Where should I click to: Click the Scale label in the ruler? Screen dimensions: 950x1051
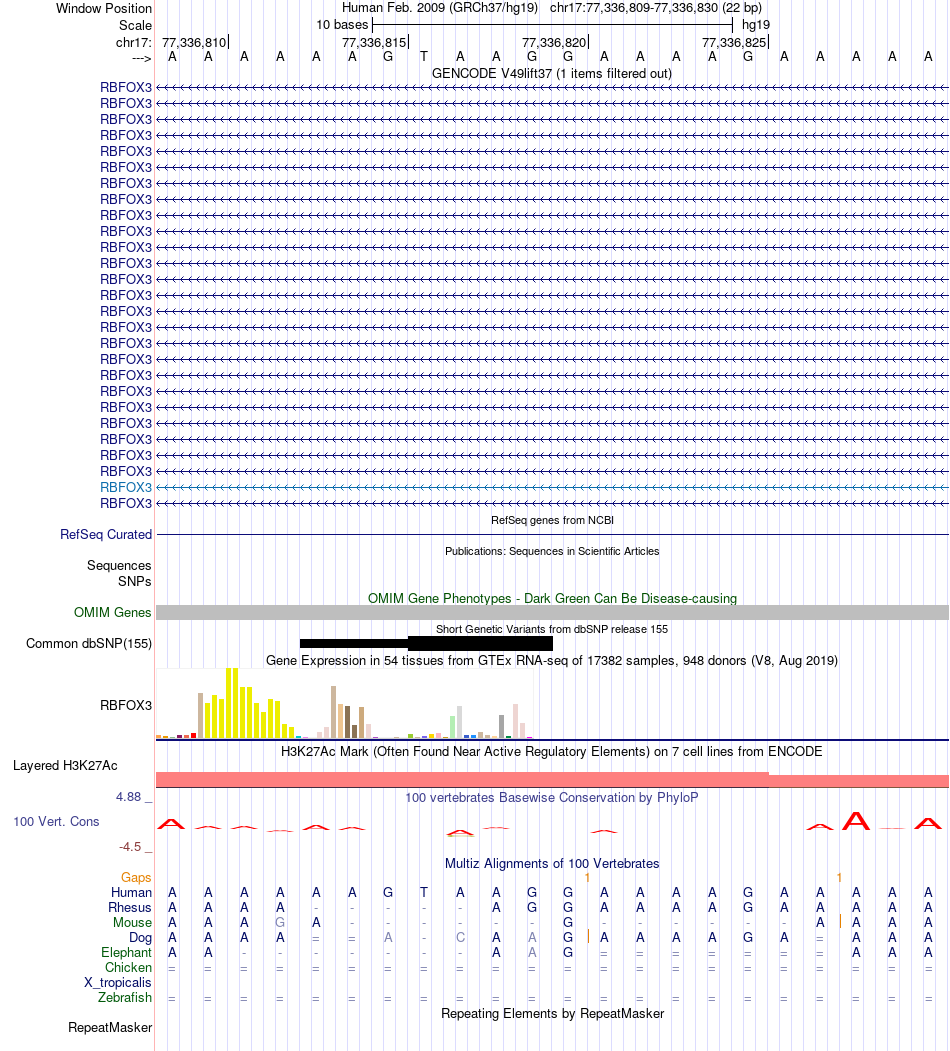tap(135, 25)
